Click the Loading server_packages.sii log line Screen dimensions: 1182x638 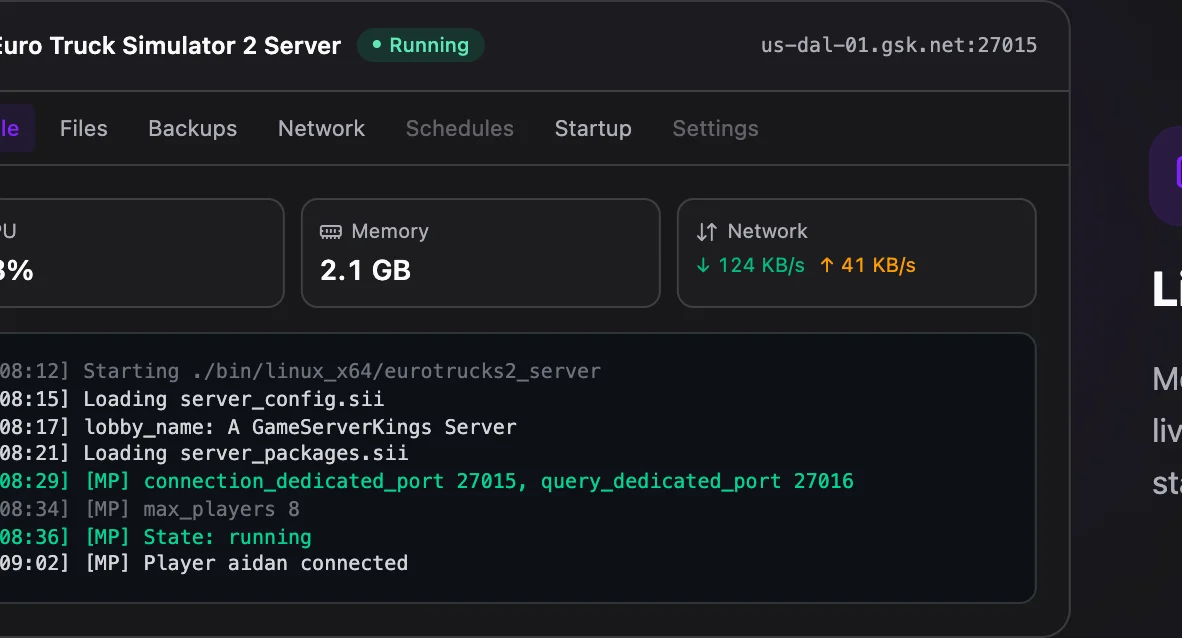tap(204, 453)
